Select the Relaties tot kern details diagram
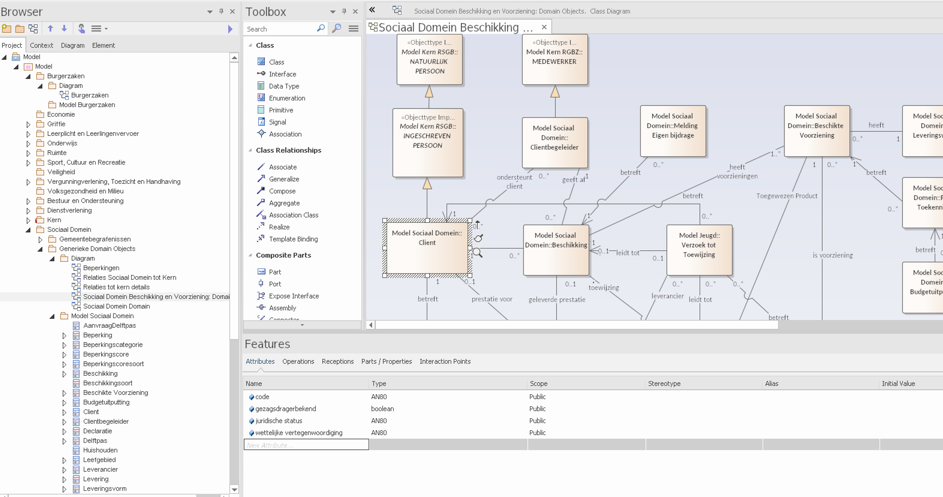 click(x=116, y=287)
